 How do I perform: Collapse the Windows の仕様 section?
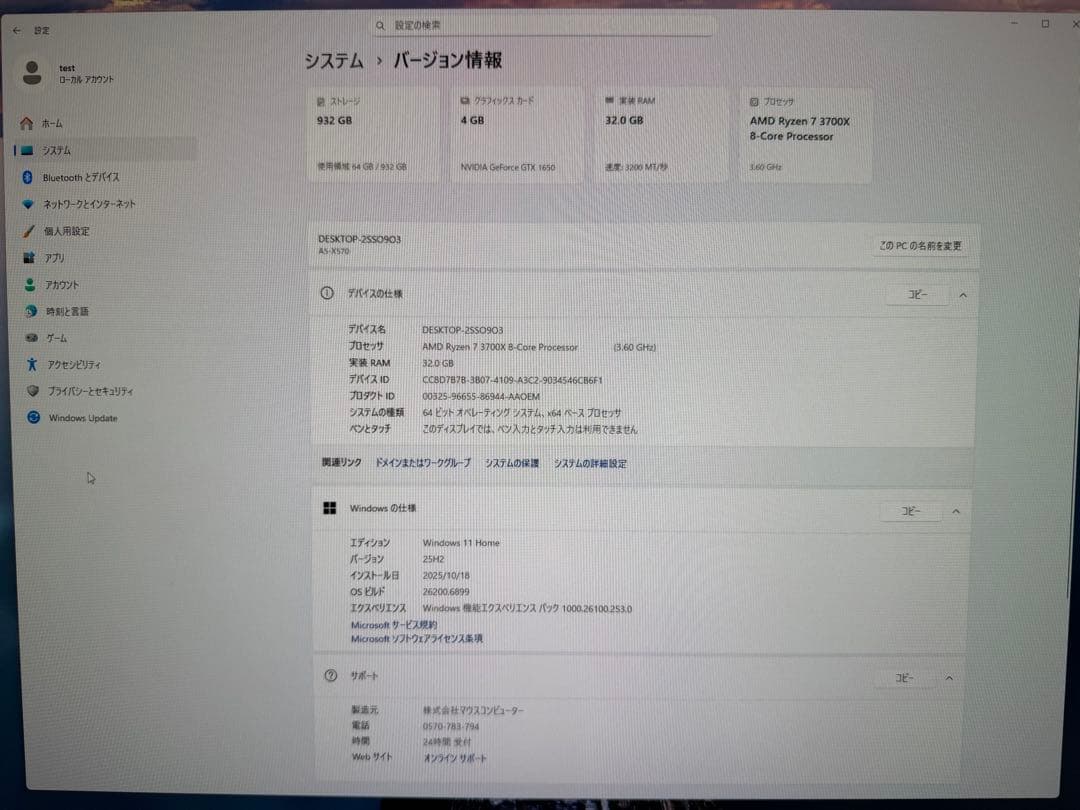[955, 511]
